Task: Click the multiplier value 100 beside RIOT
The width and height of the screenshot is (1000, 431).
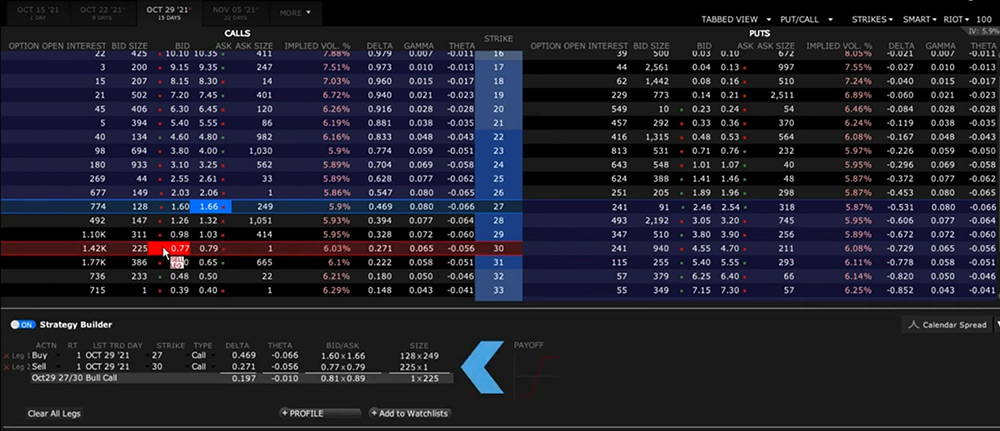Action: coord(983,20)
